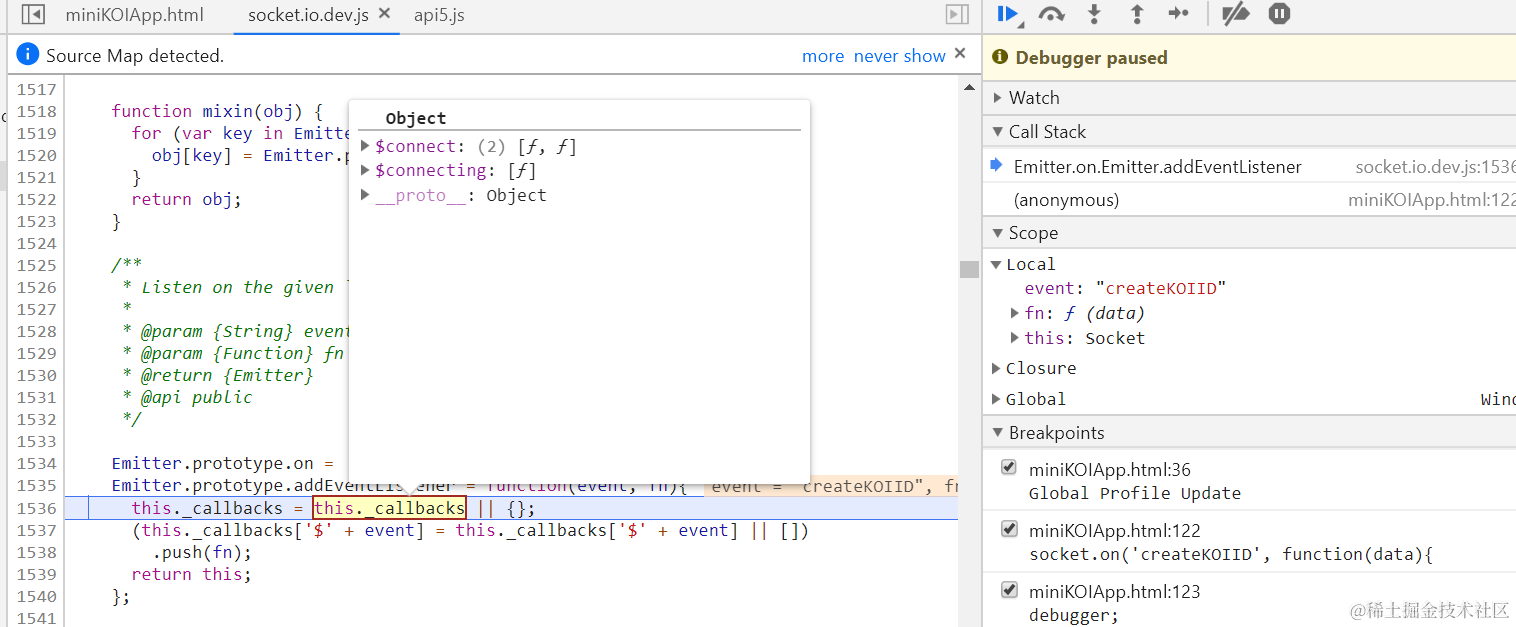Switch to the socket.io.dev.js tab
1516x627 pixels.
pos(308,15)
